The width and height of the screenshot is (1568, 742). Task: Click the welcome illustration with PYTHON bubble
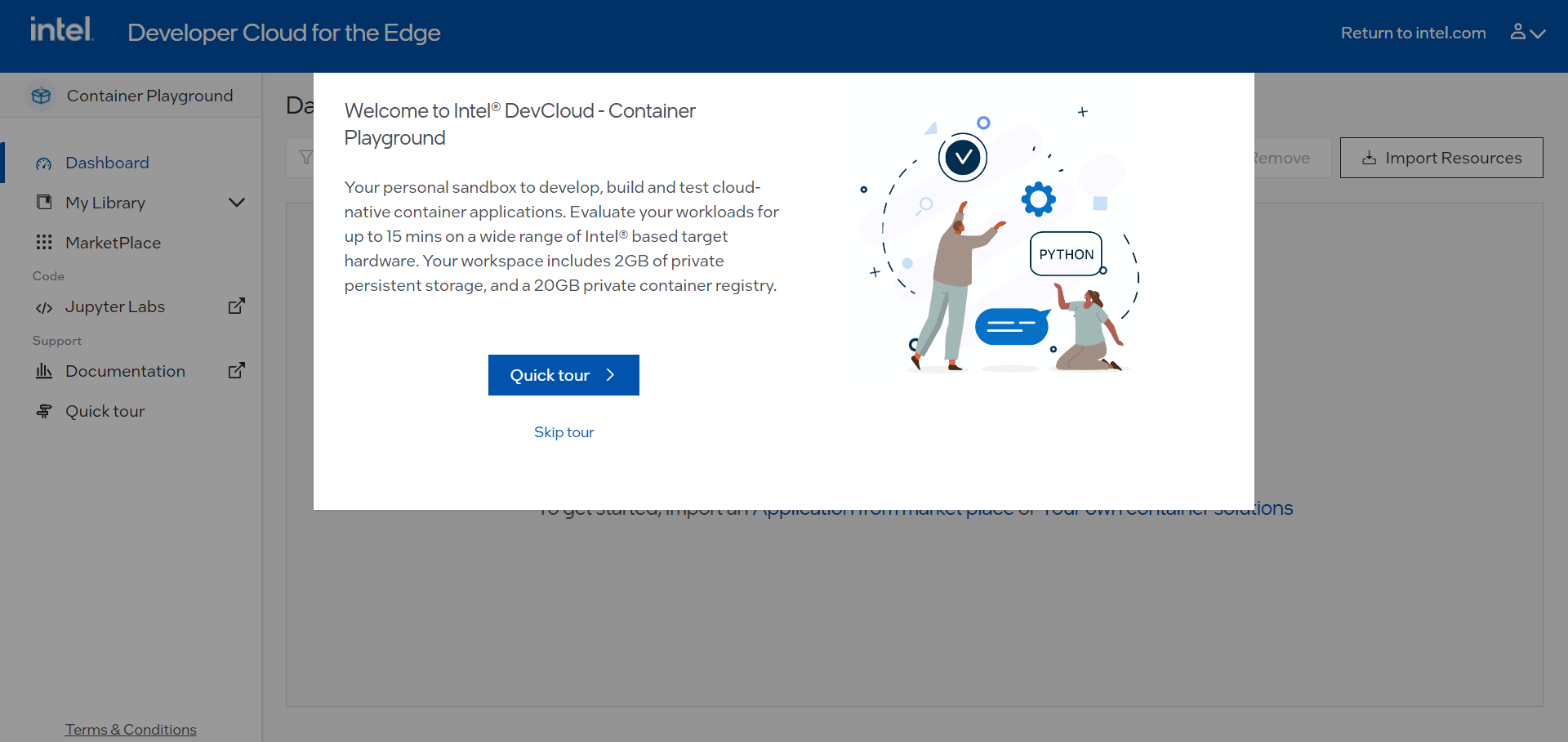pyautogui.click(x=1000, y=241)
